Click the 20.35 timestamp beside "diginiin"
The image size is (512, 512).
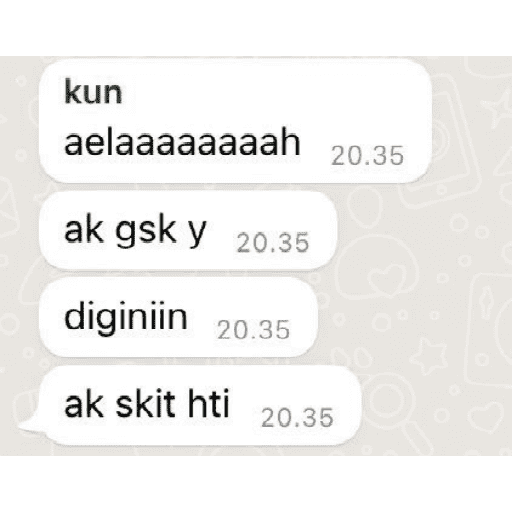click(253, 330)
